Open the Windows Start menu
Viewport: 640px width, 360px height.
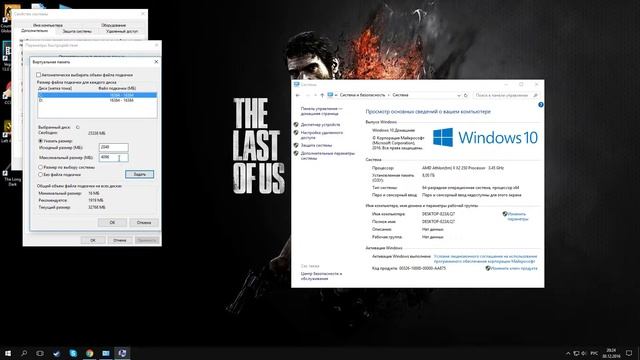click(x=8, y=353)
